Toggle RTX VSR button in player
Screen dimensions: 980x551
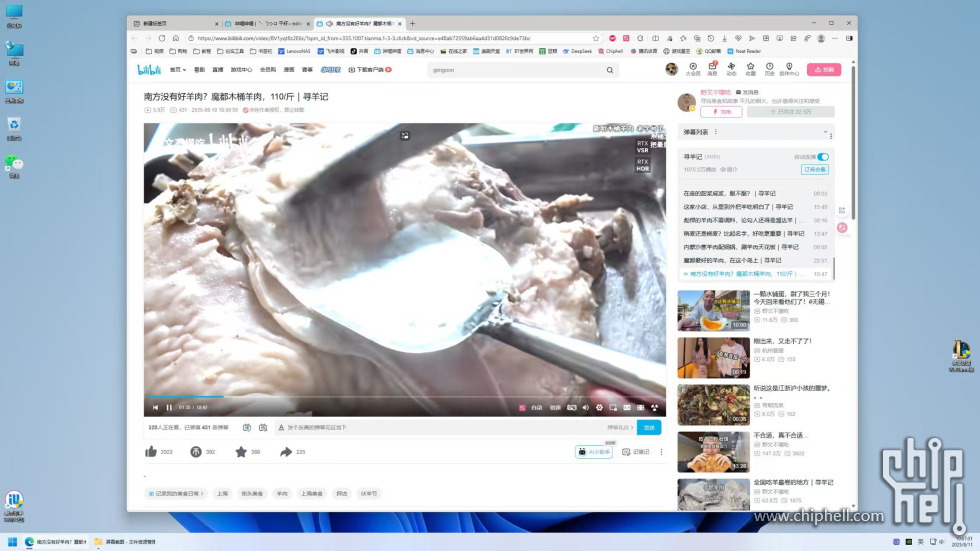coord(642,147)
